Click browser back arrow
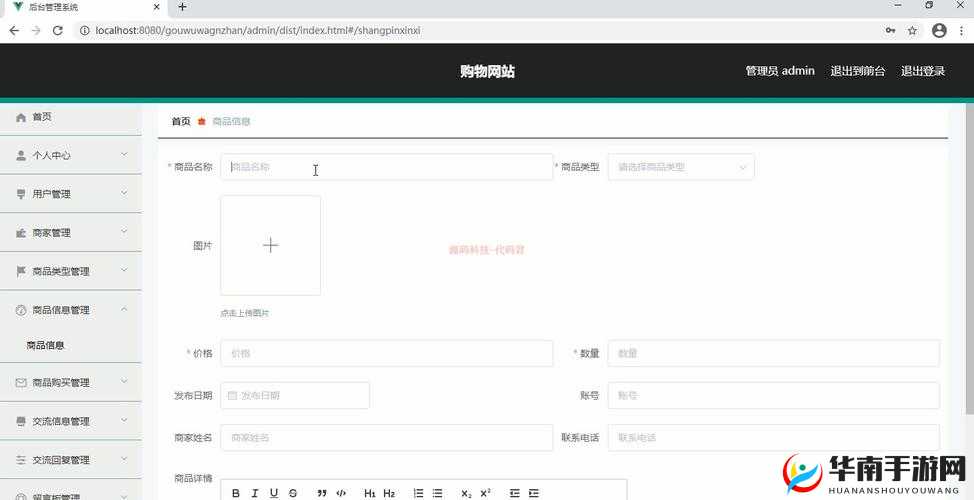Image resolution: width=974 pixels, height=500 pixels. pyautogui.click(x=14, y=30)
